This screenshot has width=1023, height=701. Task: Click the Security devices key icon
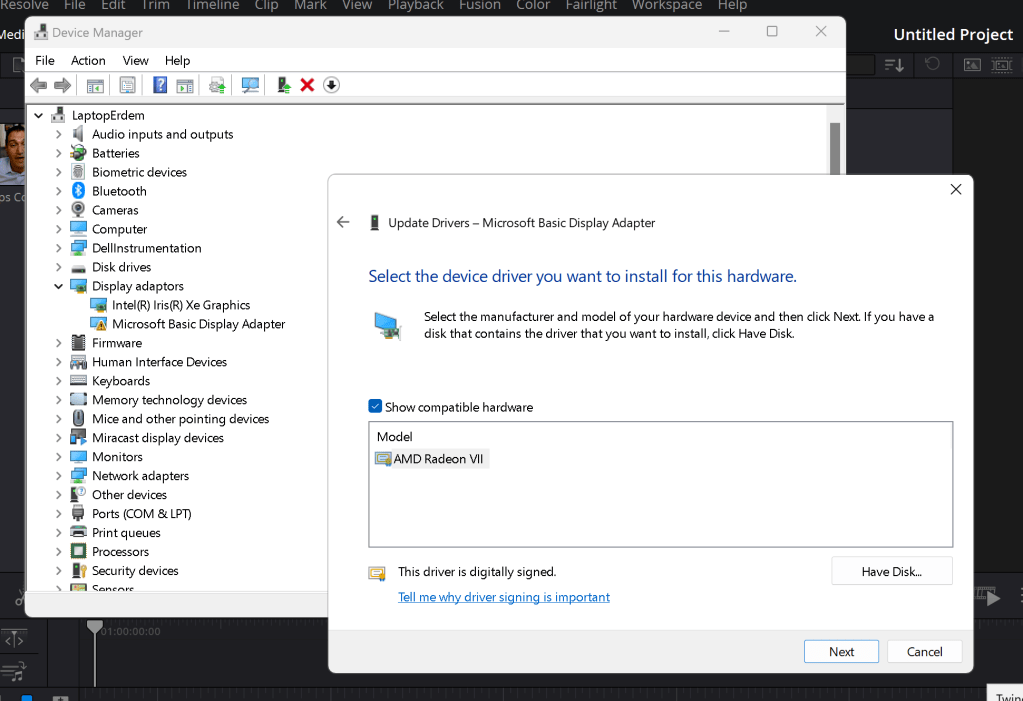pos(78,570)
